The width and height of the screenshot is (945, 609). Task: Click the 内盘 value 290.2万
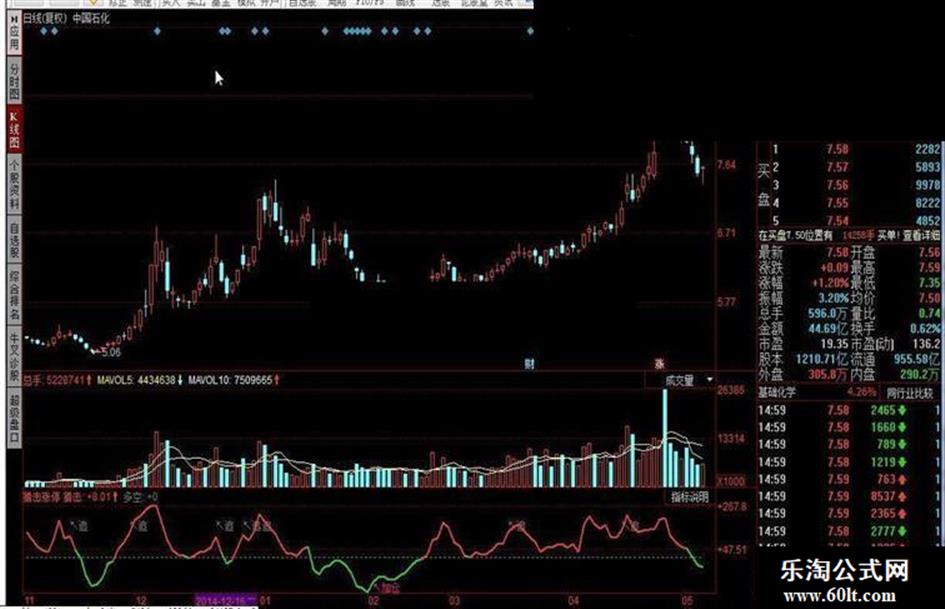[920, 374]
